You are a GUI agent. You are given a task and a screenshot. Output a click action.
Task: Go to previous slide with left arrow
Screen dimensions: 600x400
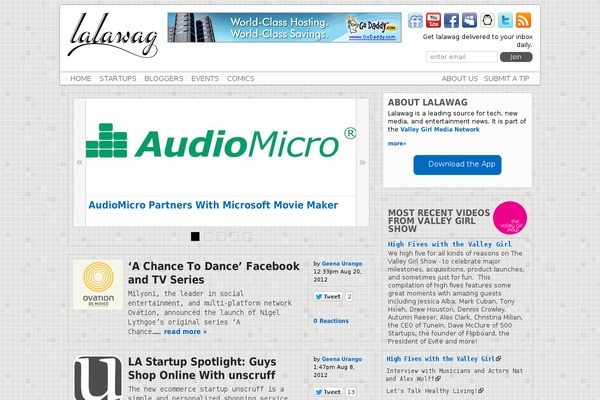click(x=79, y=162)
